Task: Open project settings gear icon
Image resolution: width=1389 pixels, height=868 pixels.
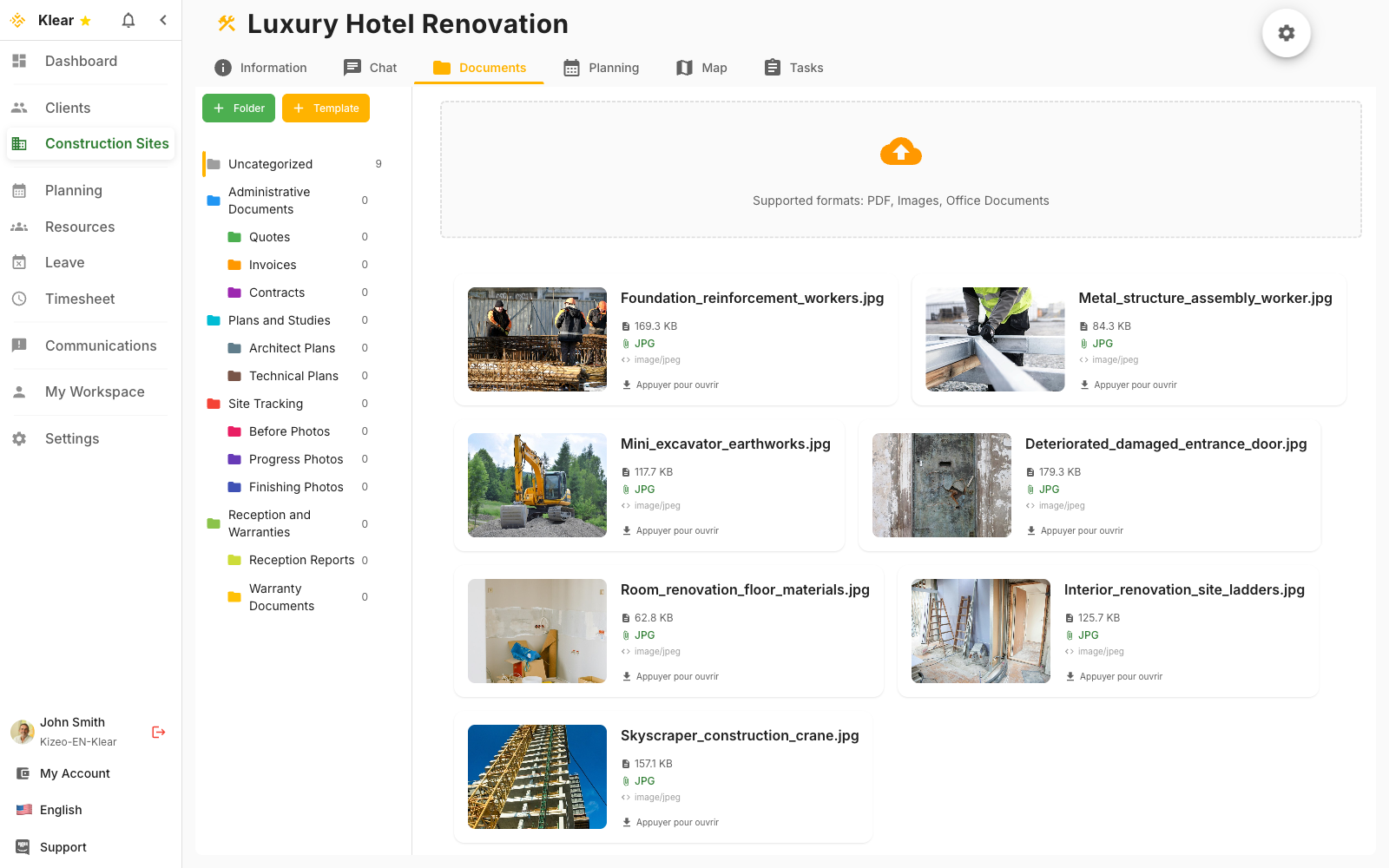Action: pos(1286,33)
